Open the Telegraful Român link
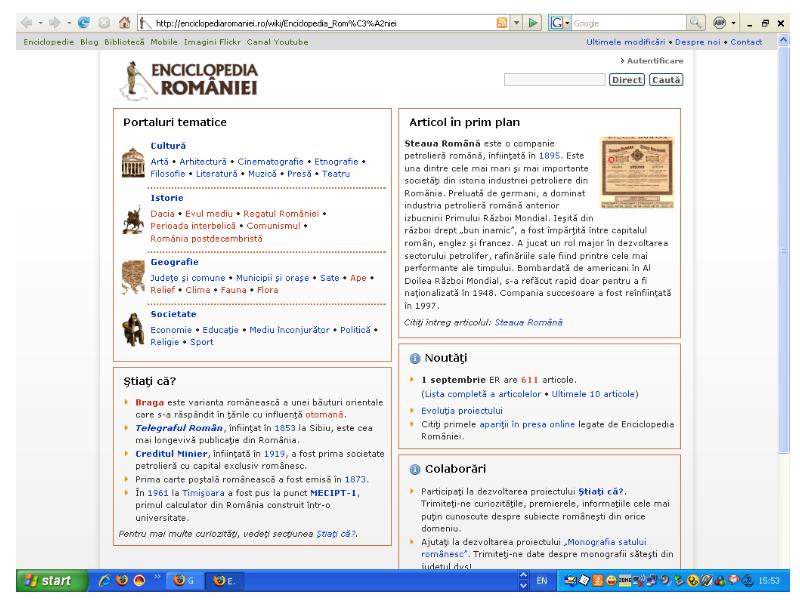 pos(179,428)
